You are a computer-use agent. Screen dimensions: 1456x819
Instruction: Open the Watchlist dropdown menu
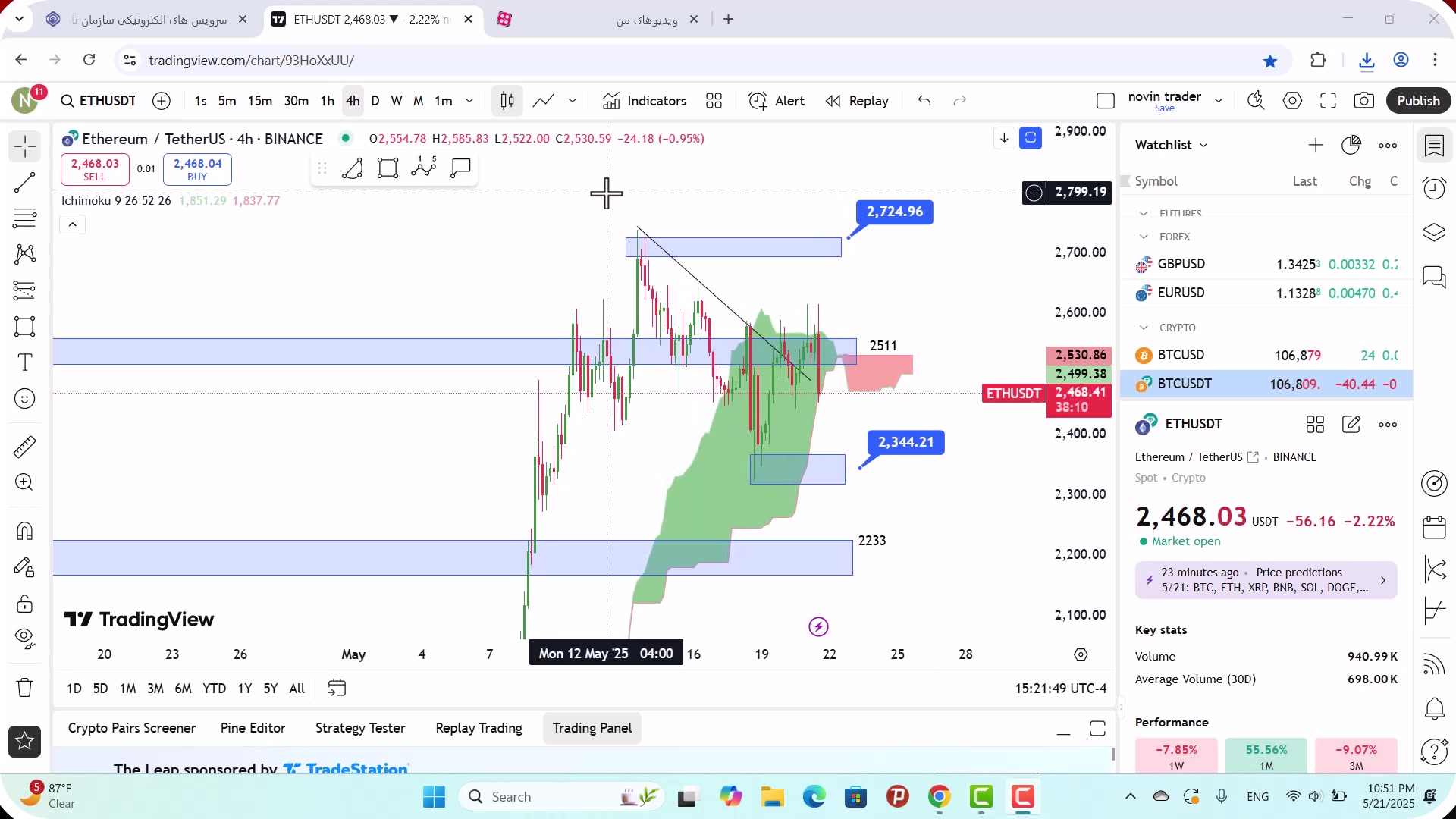(x=1171, y=145)
